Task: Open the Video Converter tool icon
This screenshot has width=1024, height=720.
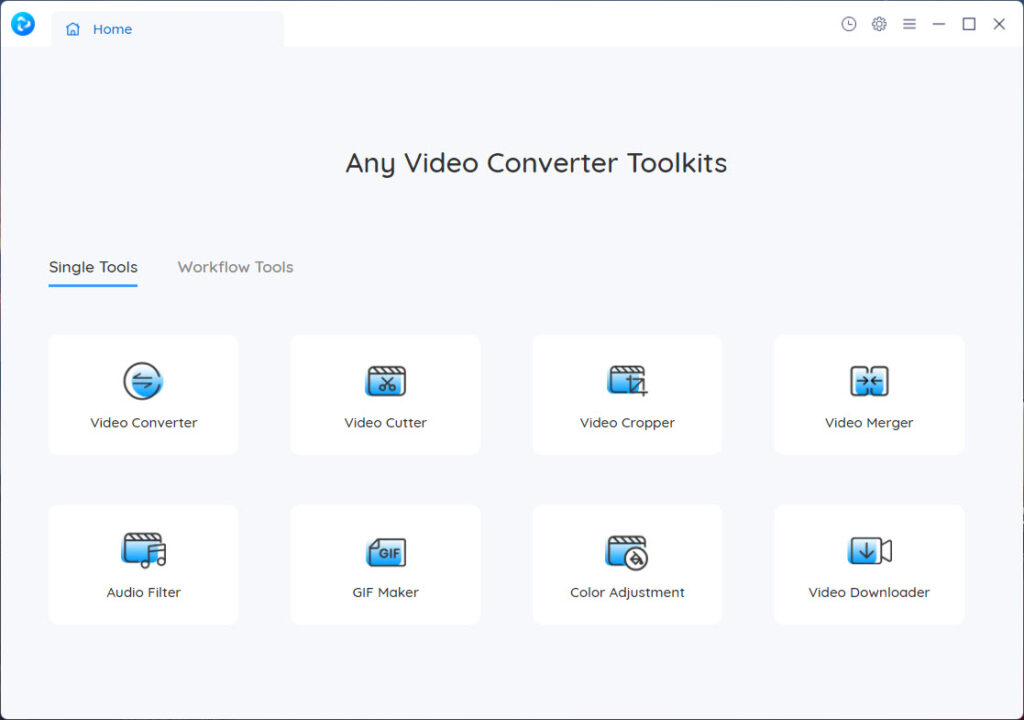Action: [143, 381]
